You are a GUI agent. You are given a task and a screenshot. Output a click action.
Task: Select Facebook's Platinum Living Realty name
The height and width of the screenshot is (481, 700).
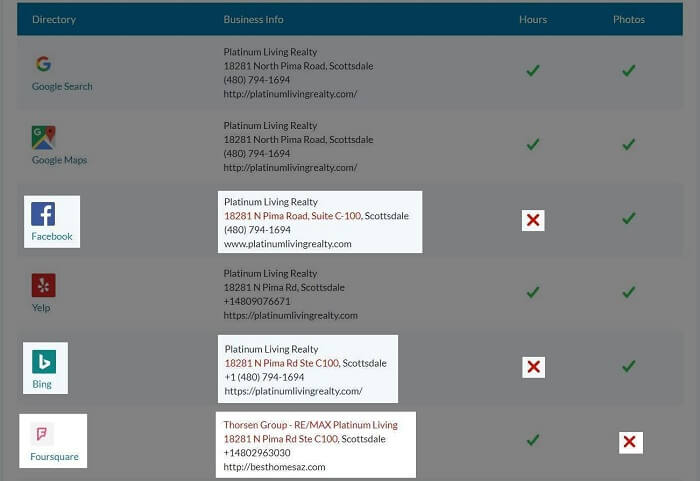click(x=271, y=202)
